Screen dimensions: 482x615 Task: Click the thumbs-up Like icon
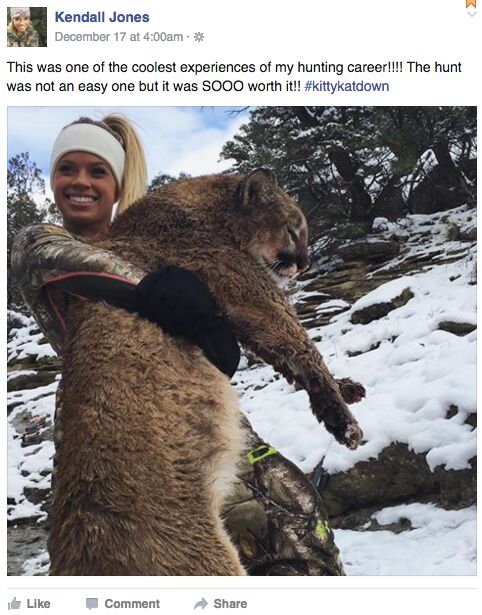coord(14,603)
